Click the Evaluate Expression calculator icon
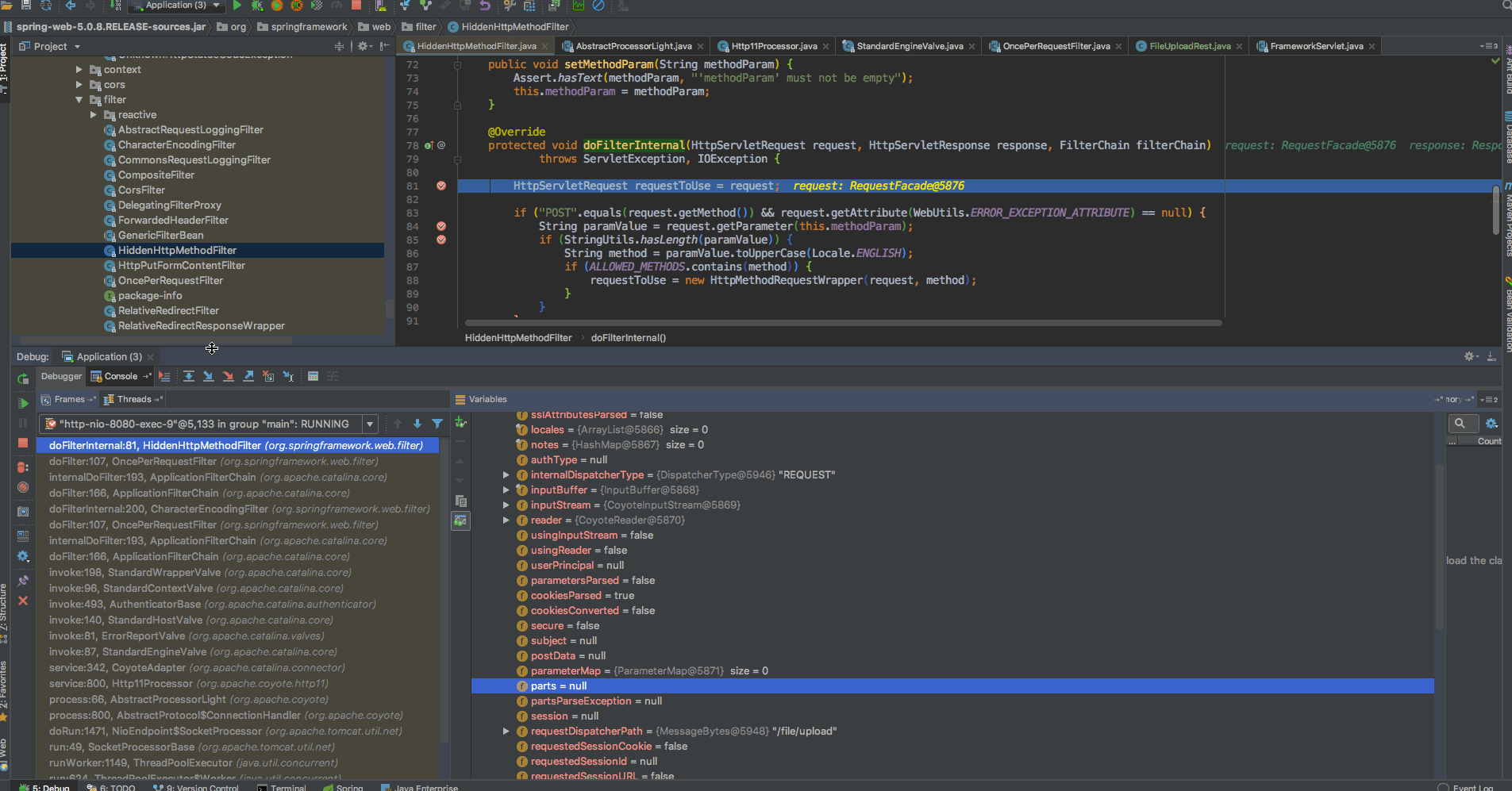This screenshot has width=1512, height=791. 313,376
